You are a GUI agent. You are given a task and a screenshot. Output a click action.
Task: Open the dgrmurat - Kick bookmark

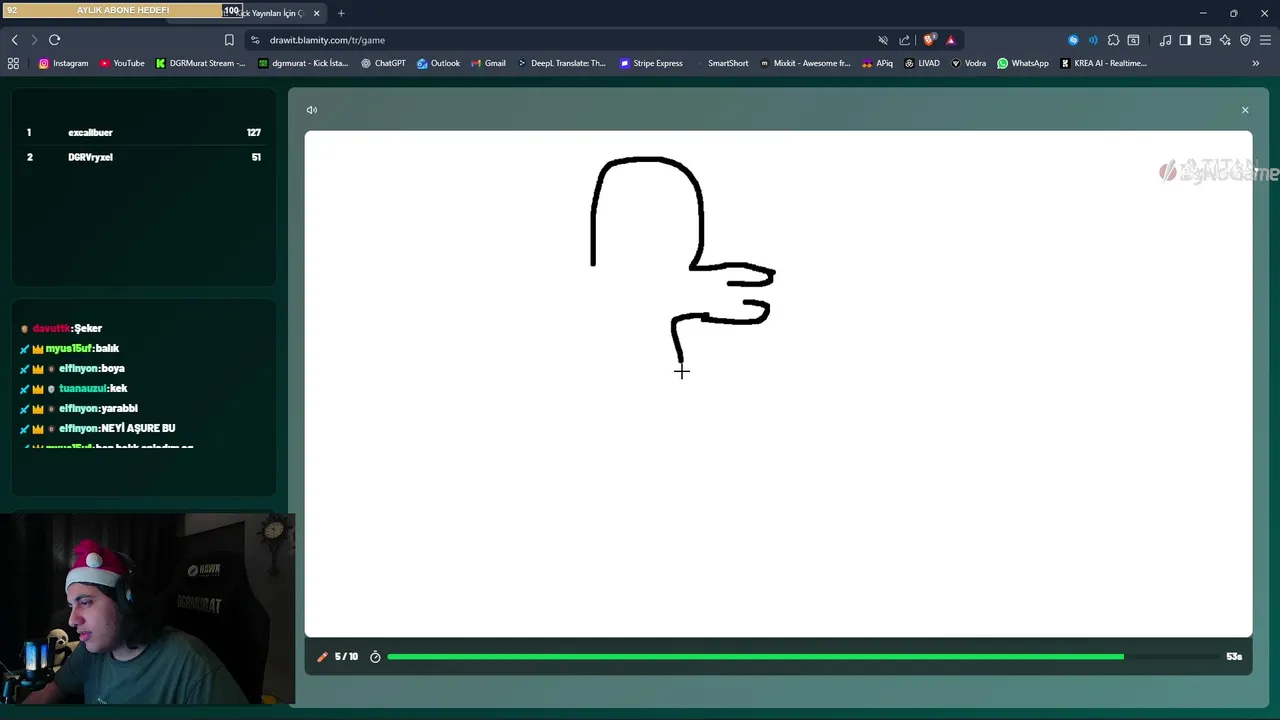[x=303, y=63]
